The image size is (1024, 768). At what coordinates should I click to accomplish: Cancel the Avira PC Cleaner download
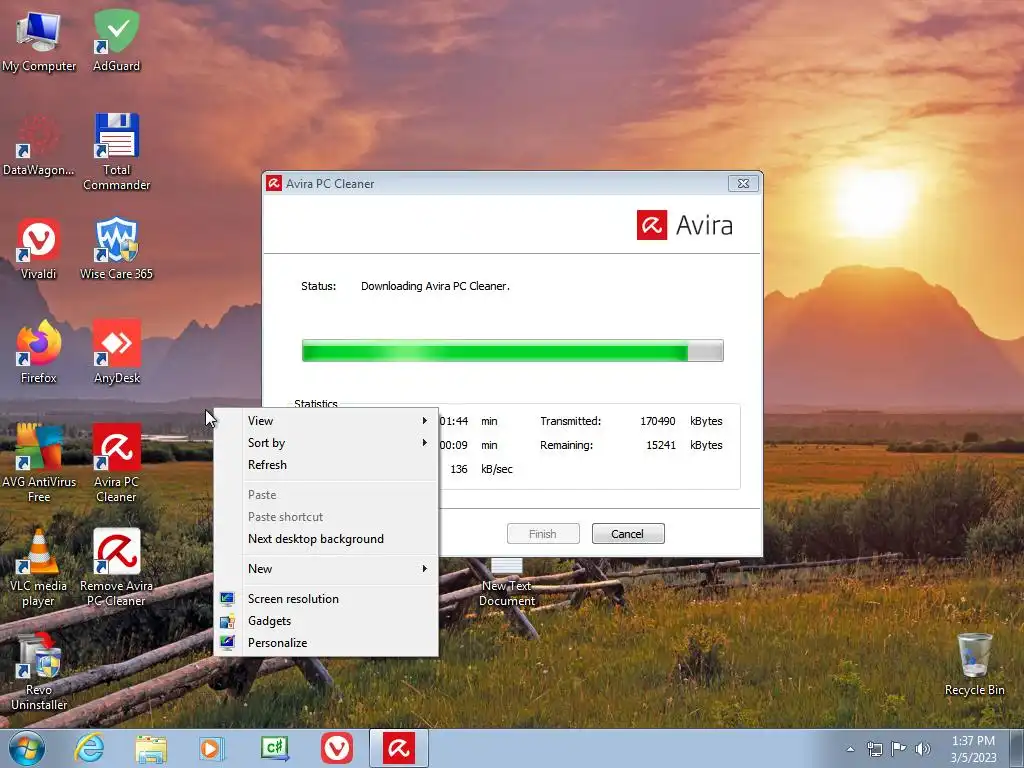click(628, 534)
